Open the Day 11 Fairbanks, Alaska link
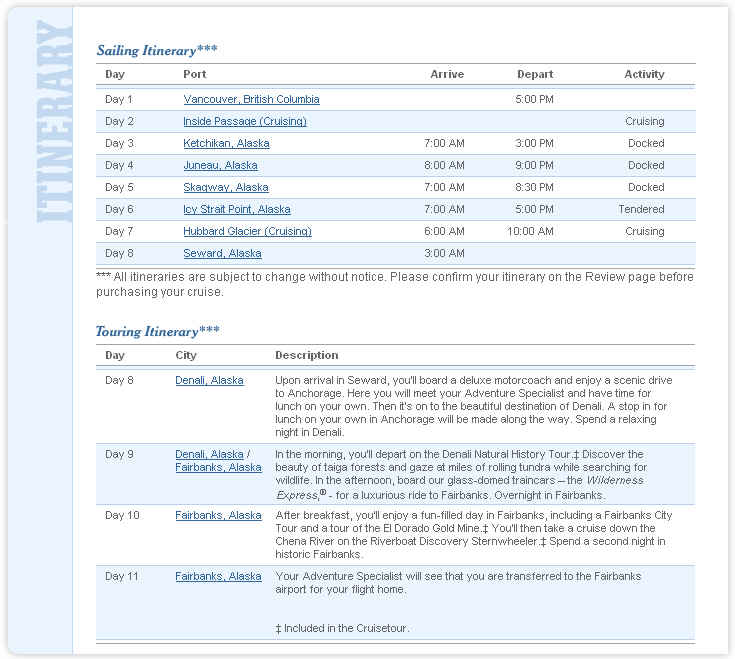This screenshot has width=735, height=659. [x=218, y=576]
